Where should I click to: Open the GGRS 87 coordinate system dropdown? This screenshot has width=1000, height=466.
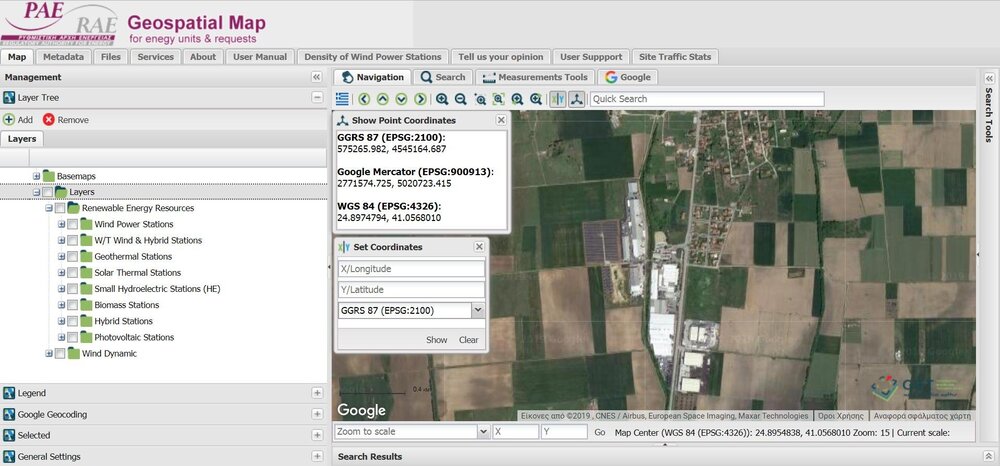[477, 311]
